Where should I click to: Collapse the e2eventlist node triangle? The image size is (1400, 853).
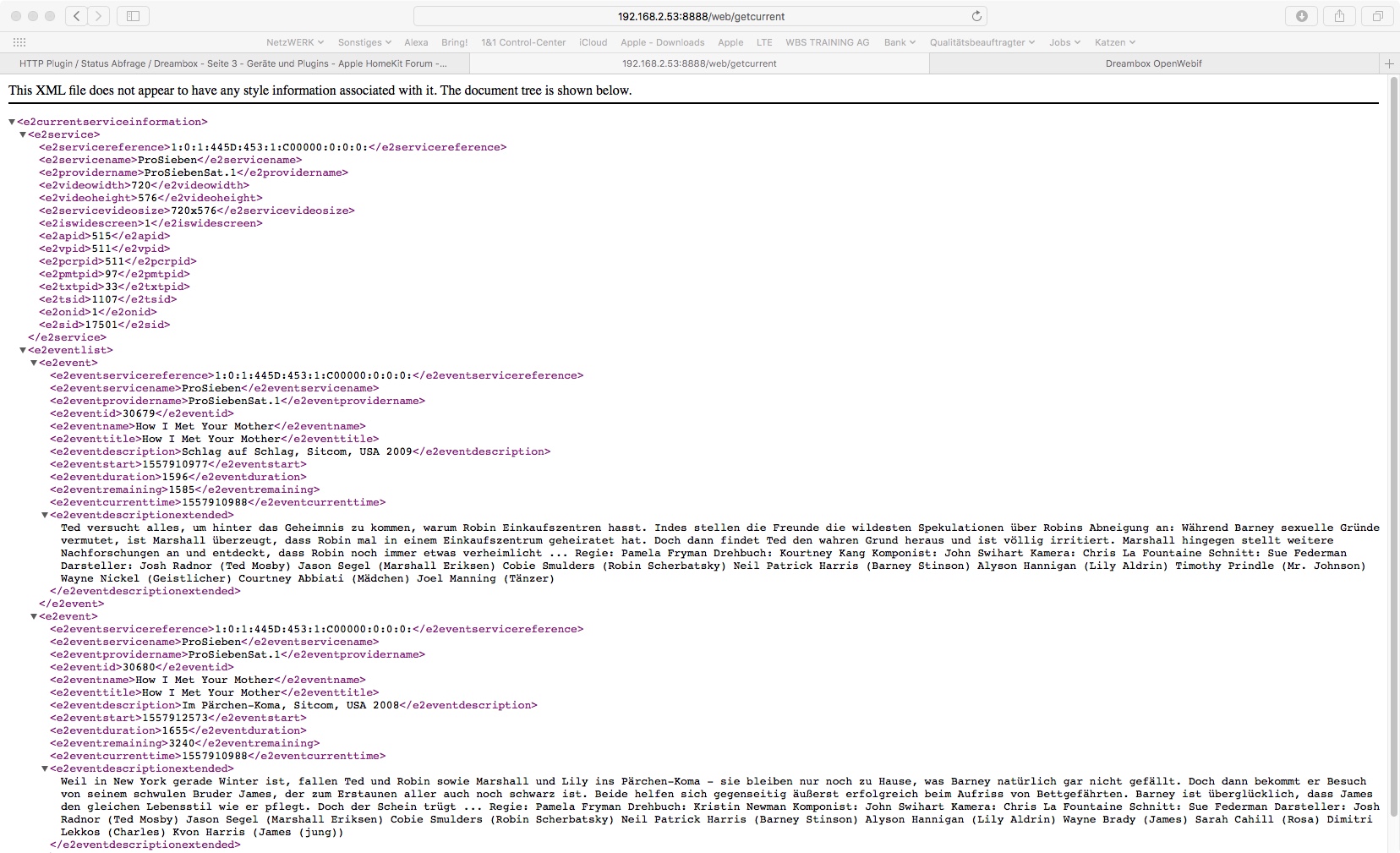(23, 350)
